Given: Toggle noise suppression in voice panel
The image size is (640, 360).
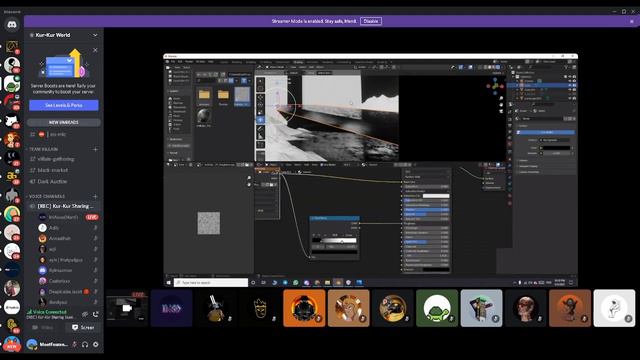Looking at the screenshot, I should 84,314.
